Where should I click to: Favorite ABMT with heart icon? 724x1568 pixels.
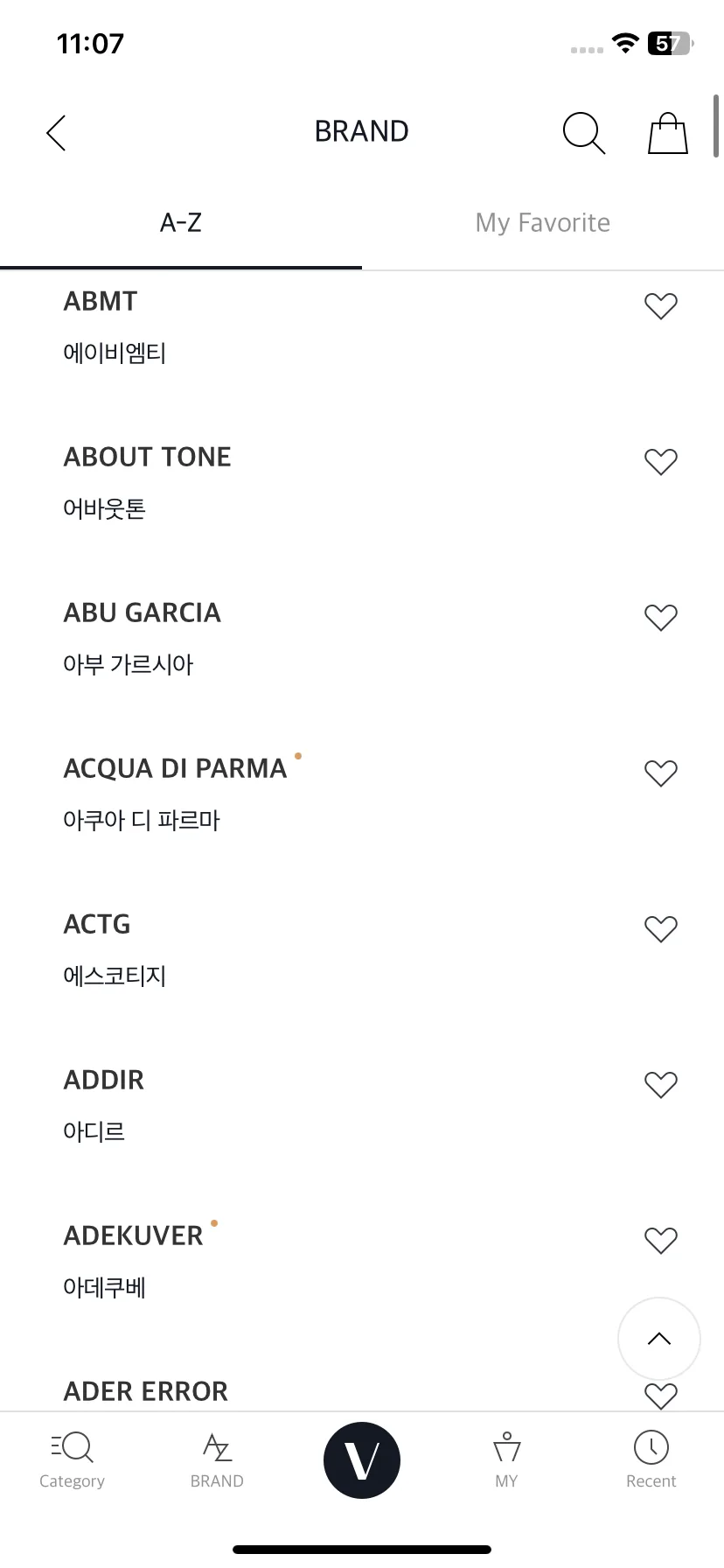[661, 306]
